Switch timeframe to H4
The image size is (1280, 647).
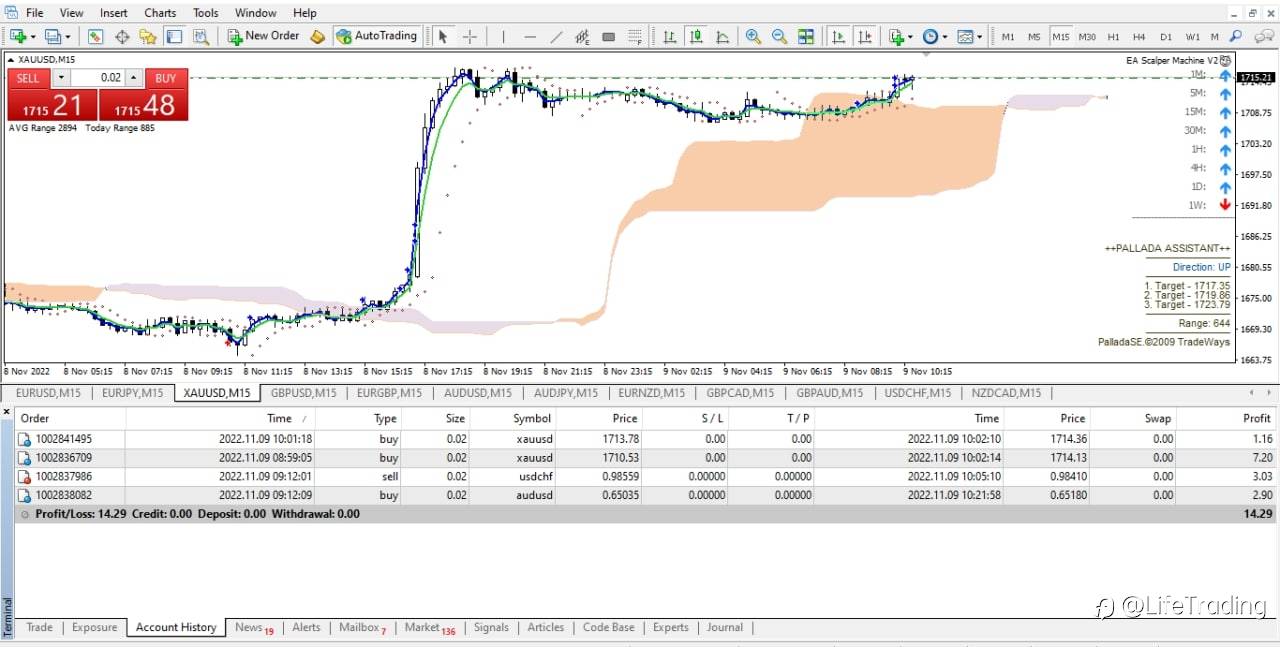tap(1140, 37)
